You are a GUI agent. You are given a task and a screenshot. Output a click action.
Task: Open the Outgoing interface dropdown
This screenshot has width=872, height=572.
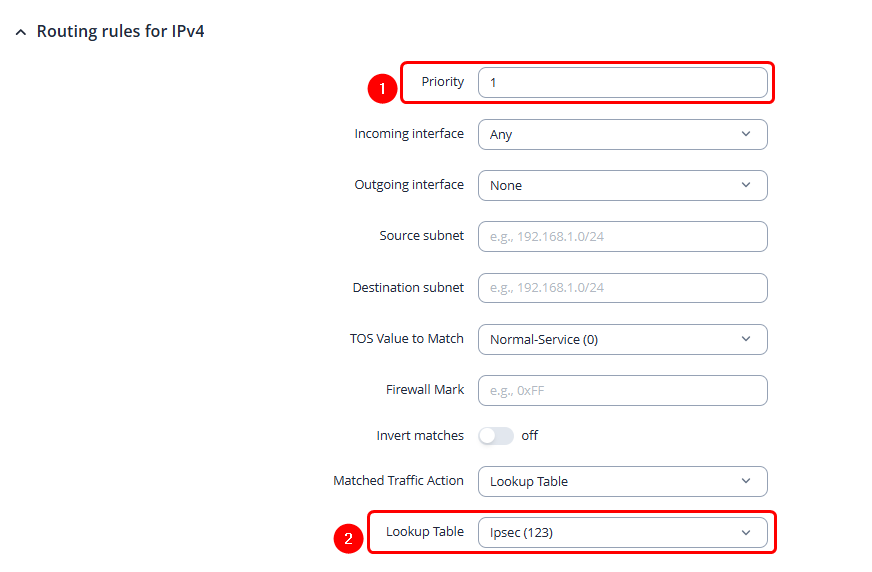(x=622, y=185)
